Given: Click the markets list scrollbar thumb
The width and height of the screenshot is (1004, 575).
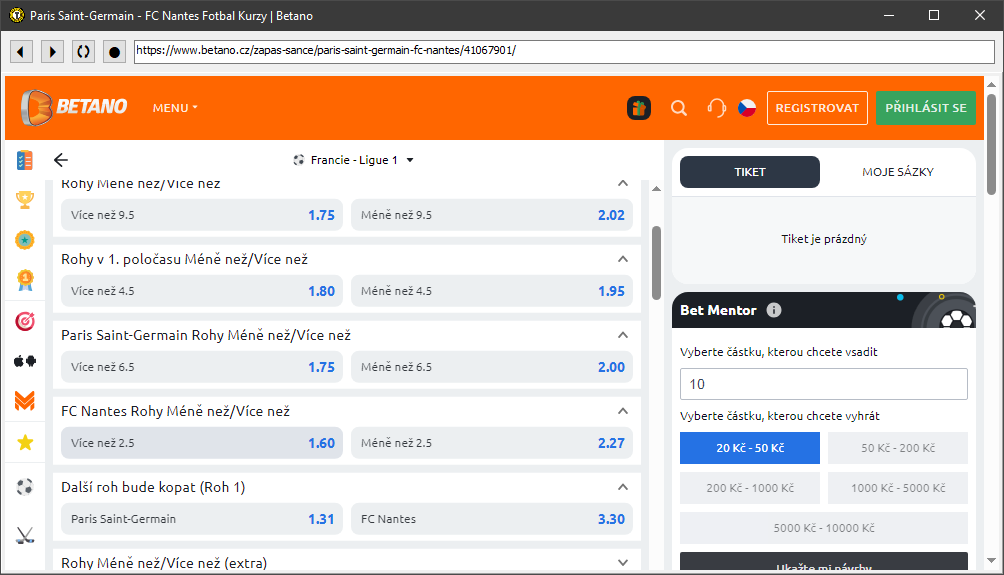Looking at the screenshot, I should (x=656, y=263).
